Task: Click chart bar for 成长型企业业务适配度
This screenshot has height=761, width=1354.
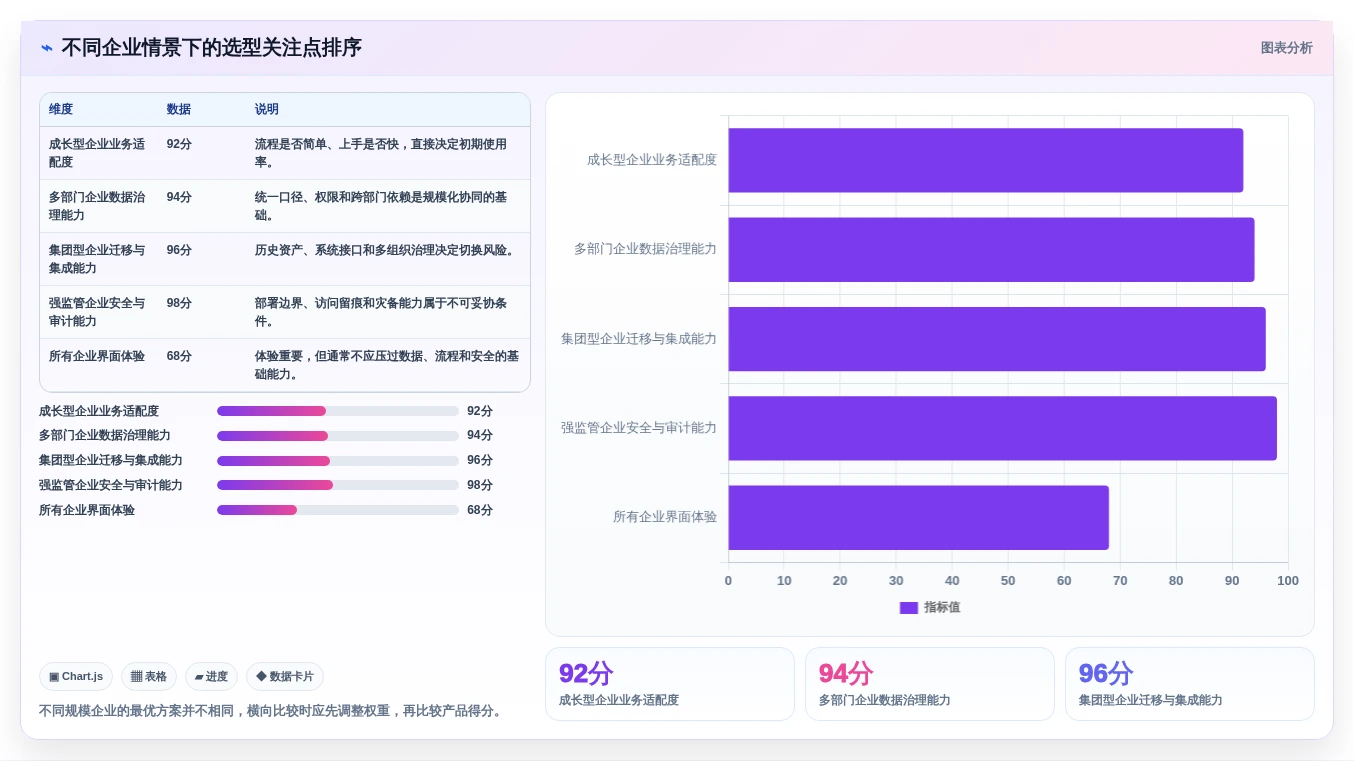Action: (985, 160)
